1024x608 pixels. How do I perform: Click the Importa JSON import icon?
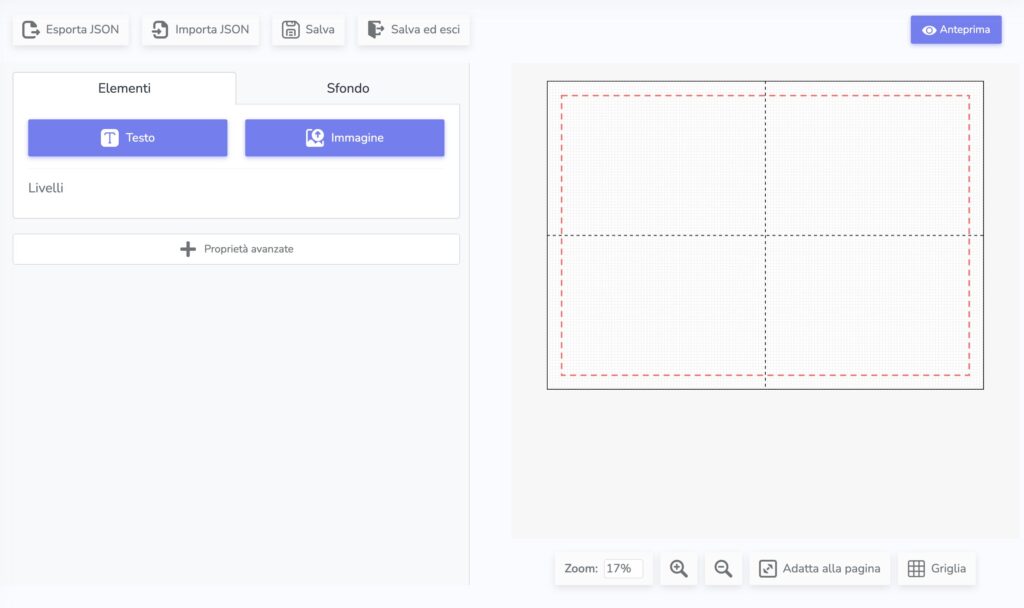160,30
